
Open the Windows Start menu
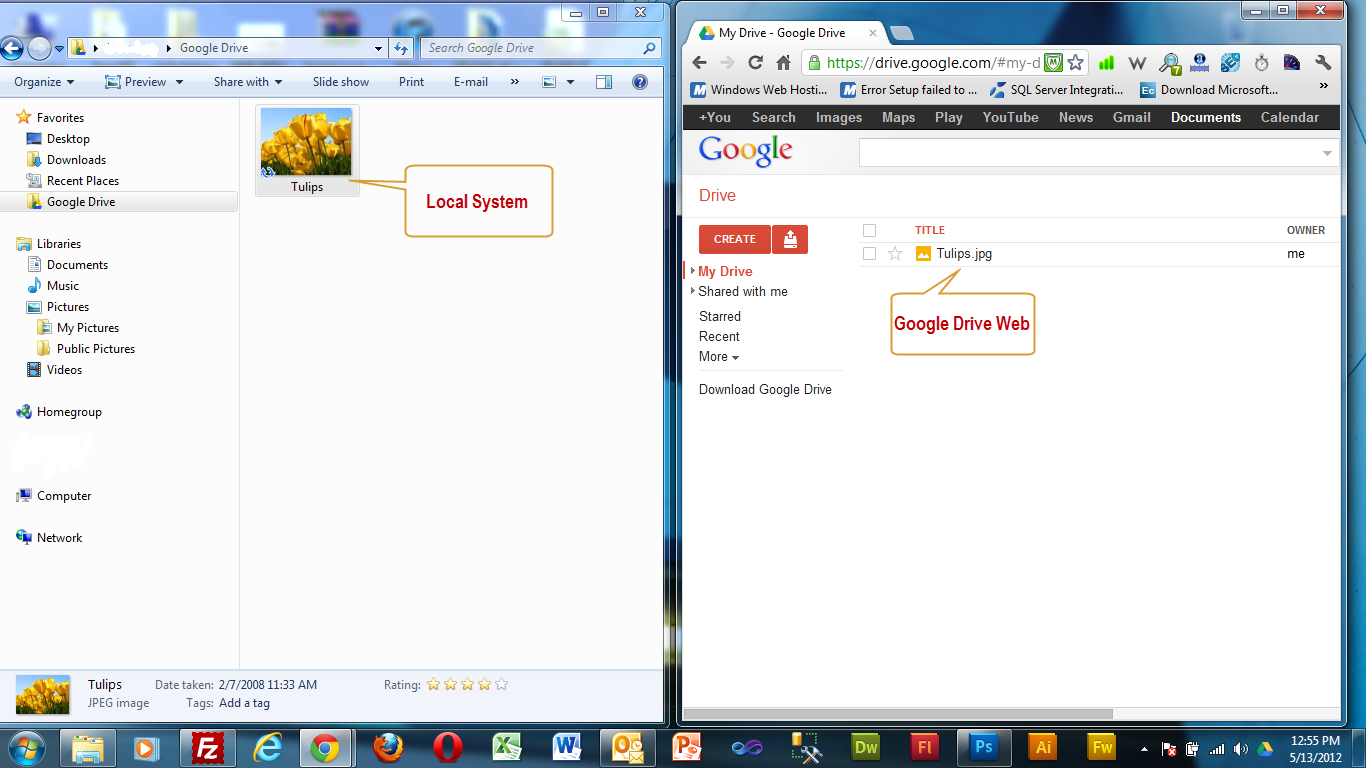point(27,747)
